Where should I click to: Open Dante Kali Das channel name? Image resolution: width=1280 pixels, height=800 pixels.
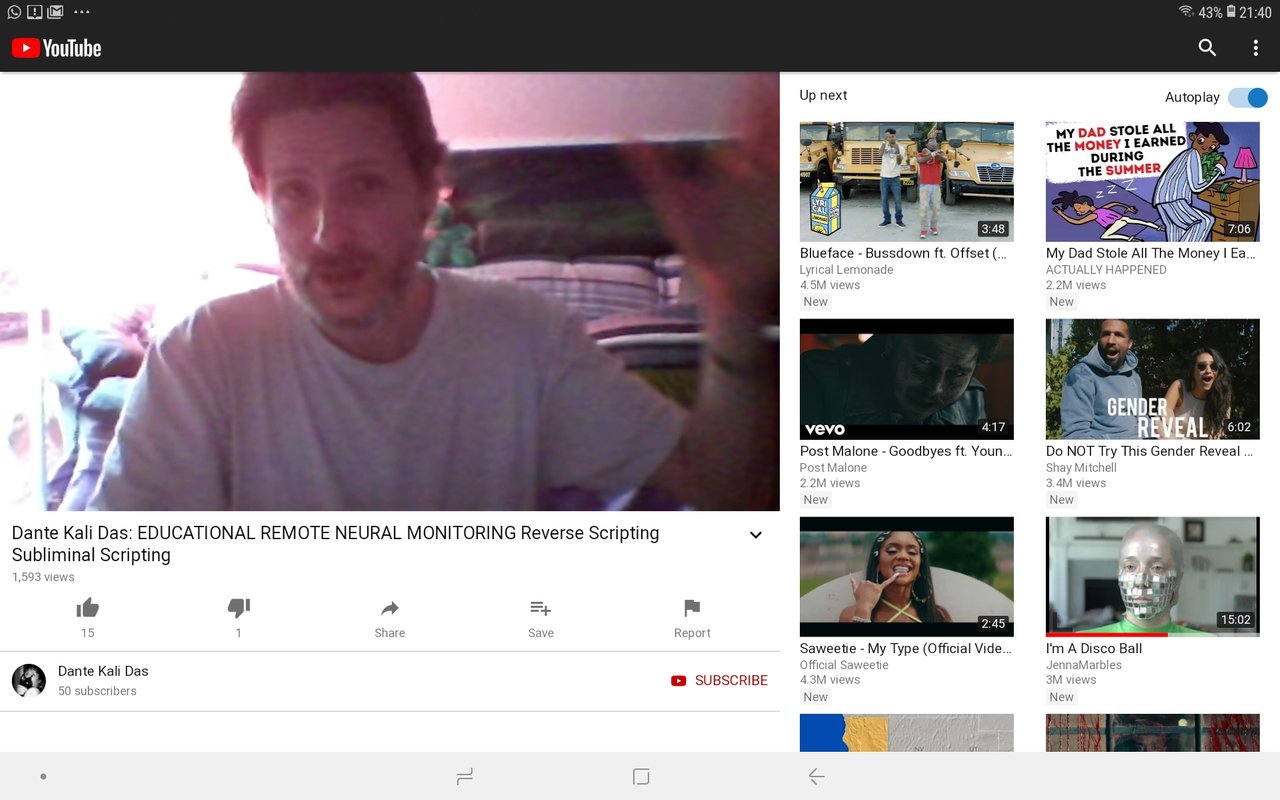click(x=103, y=671)
